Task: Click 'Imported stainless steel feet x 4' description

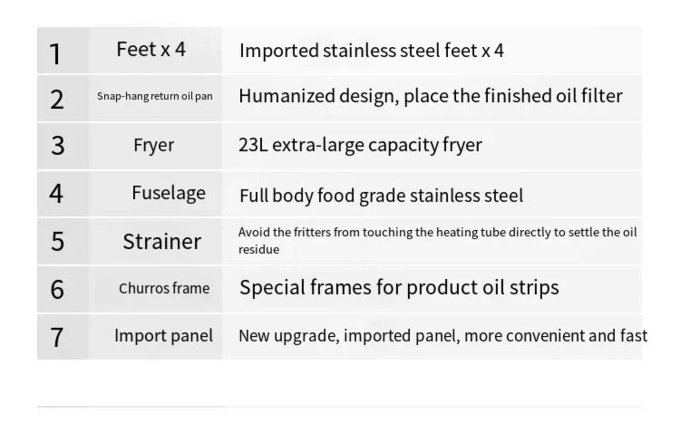Action: (x=371, y=50)
